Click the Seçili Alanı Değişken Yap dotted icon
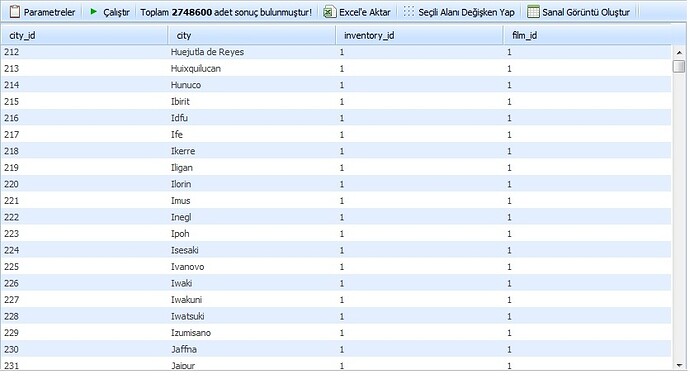Viewport: 690px width, 379px height. click(x=409, y=11)
